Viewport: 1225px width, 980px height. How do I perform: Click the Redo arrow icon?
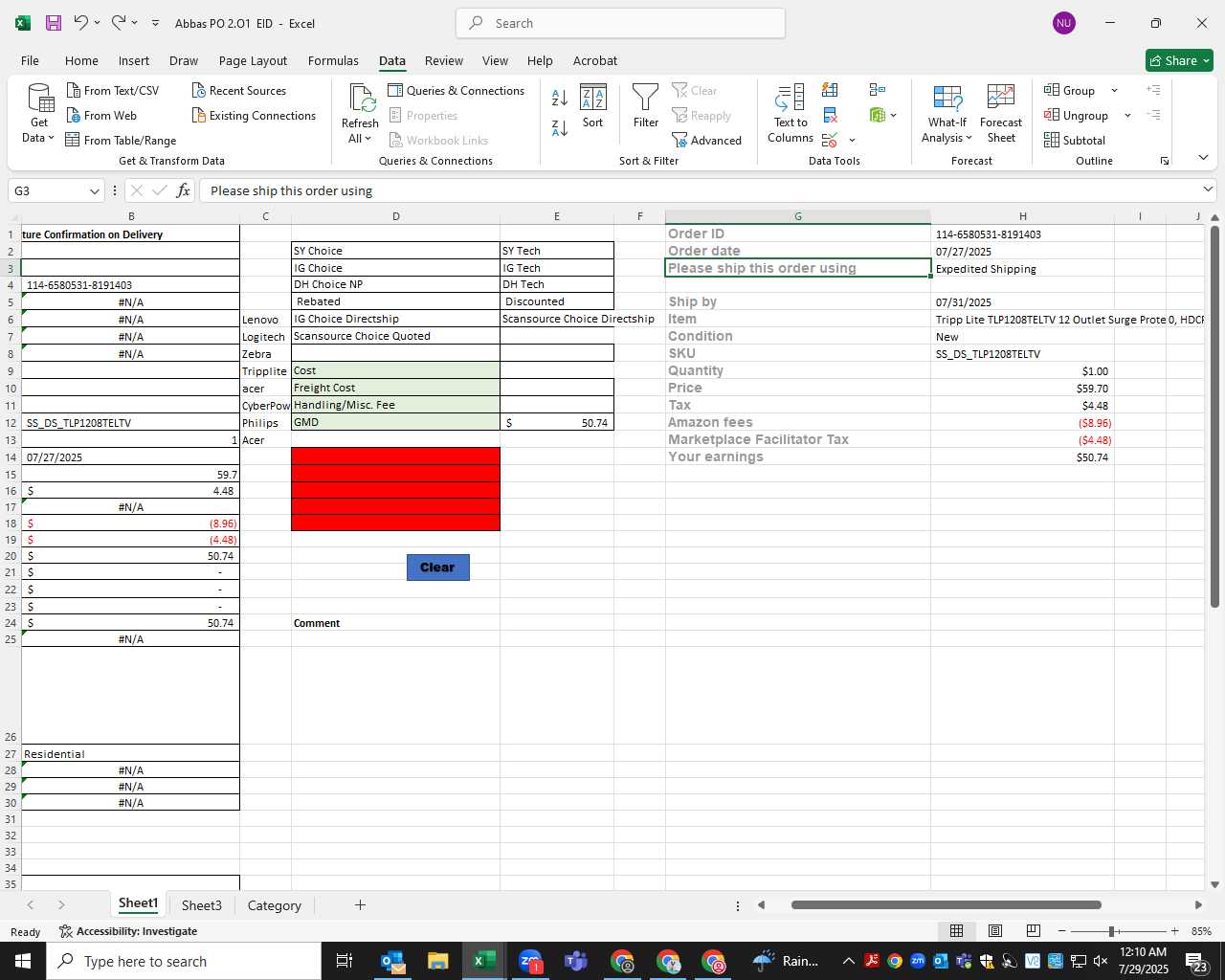pos(118,22)
